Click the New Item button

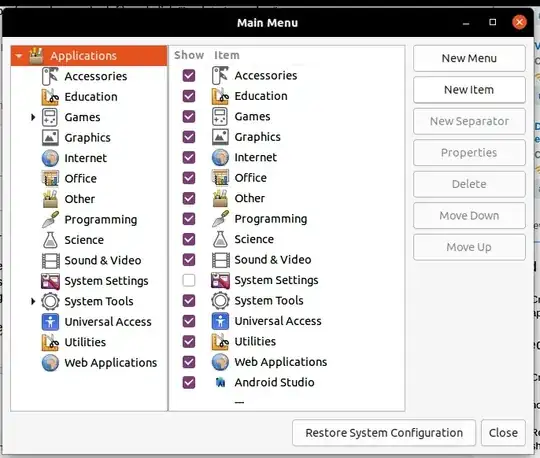click(x=469, y=90)
